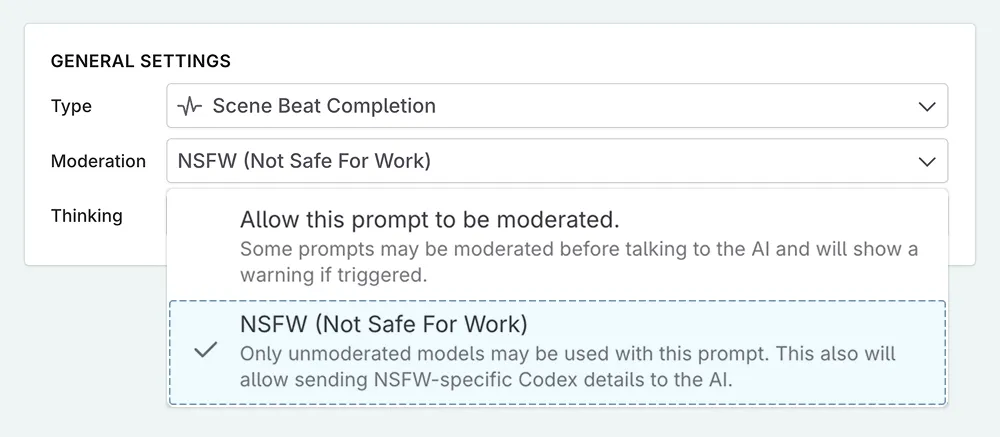Click the empty check slot beside Allow moderation option
The image size is (1000, 437).
206,245
